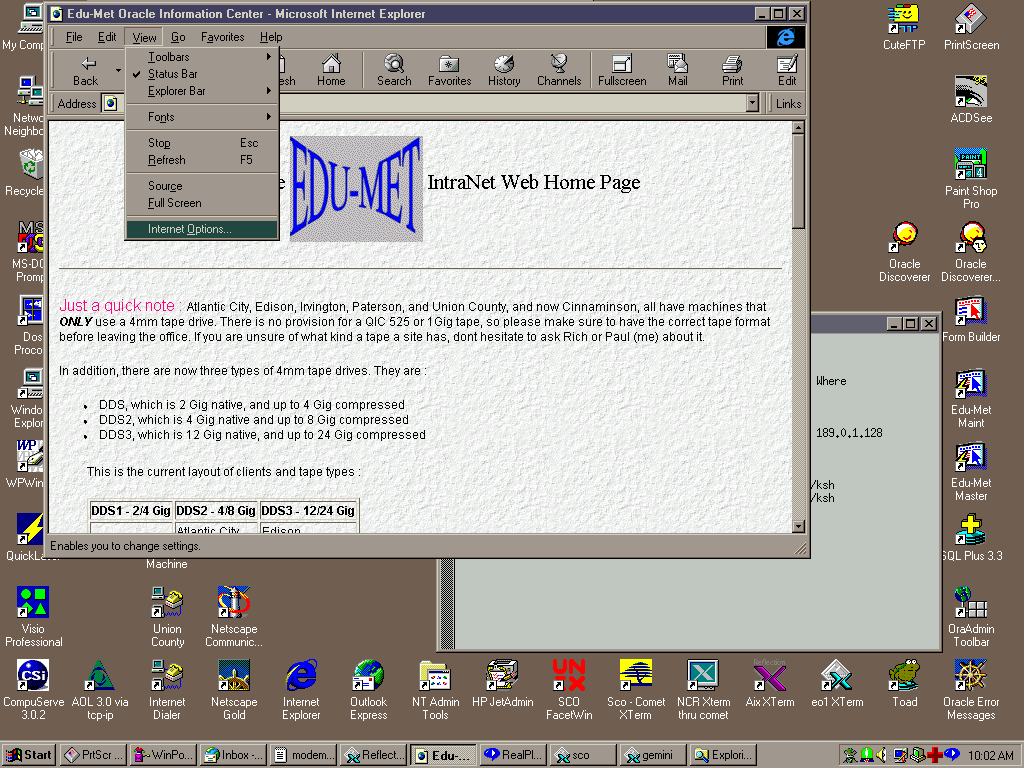Open the Form Builder desktop icon

pos(971,320)
